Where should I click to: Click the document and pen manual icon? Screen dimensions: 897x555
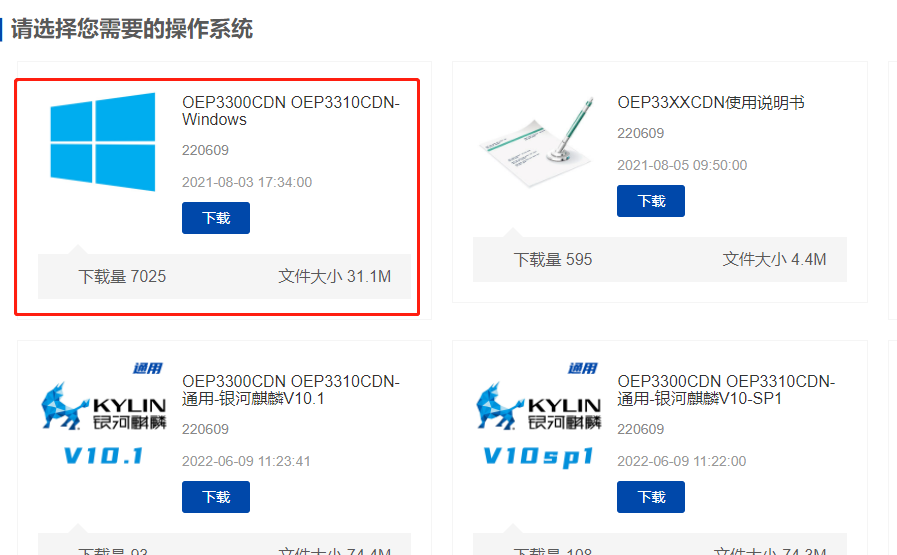pos(537,142)
